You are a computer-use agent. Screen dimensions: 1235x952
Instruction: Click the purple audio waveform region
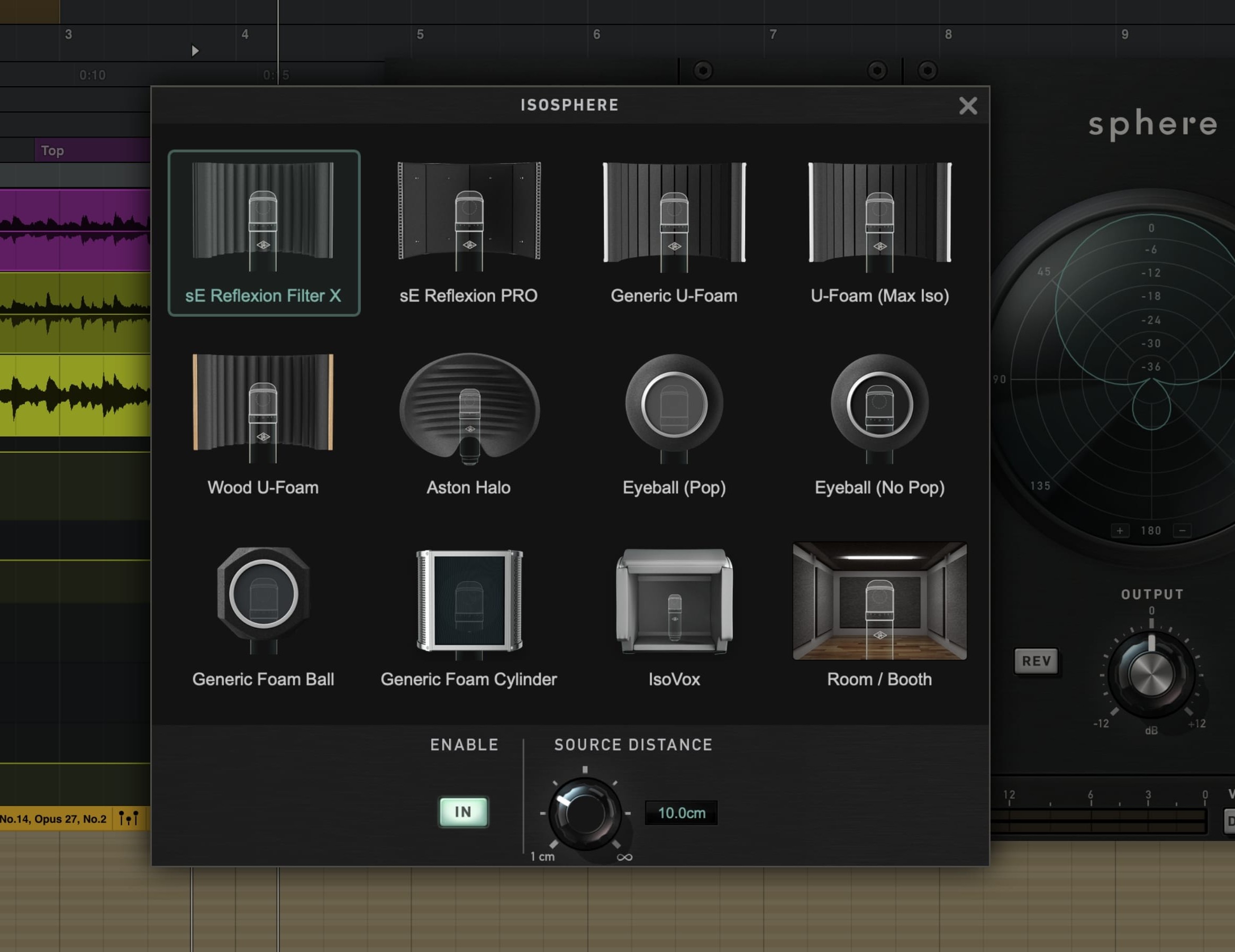click(75, 230)
